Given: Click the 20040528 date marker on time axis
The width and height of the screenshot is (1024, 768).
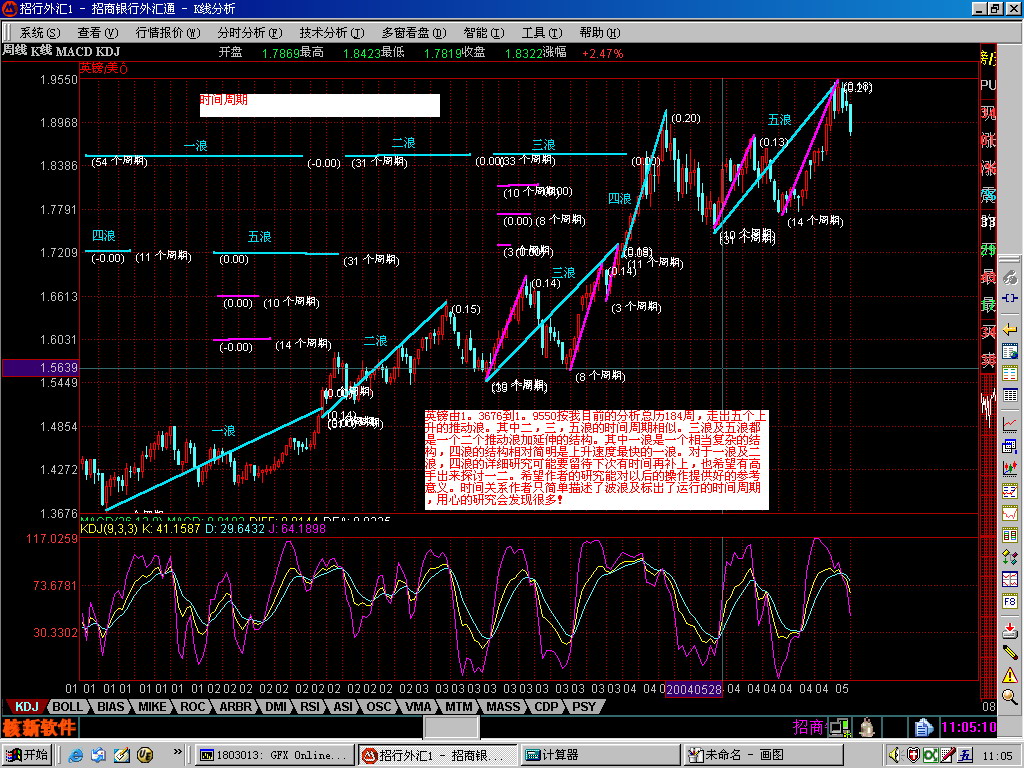Looking at the screenshot, I should coord(694,689).
